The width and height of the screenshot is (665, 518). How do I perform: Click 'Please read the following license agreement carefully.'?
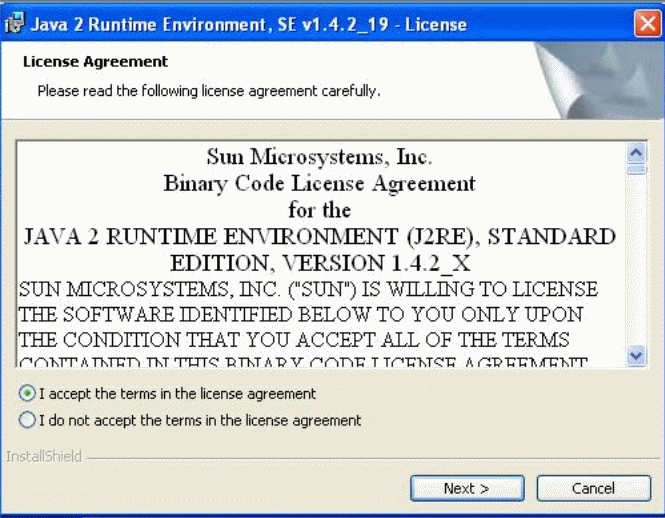[209, 91]
